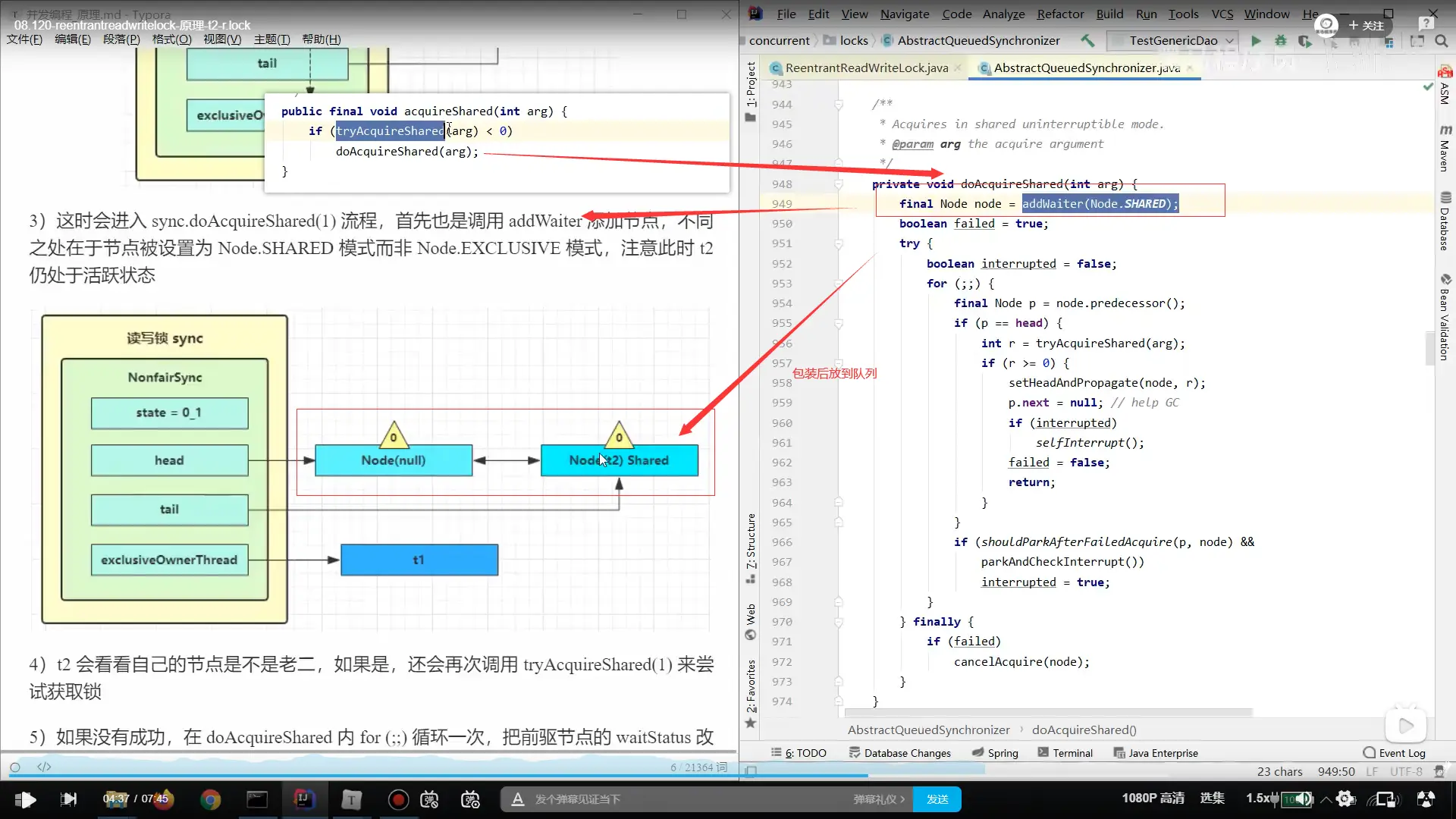Click the Typora source code mode icon
The image size is (1456, 819).
pyautogui.click(x=44, y=767)
